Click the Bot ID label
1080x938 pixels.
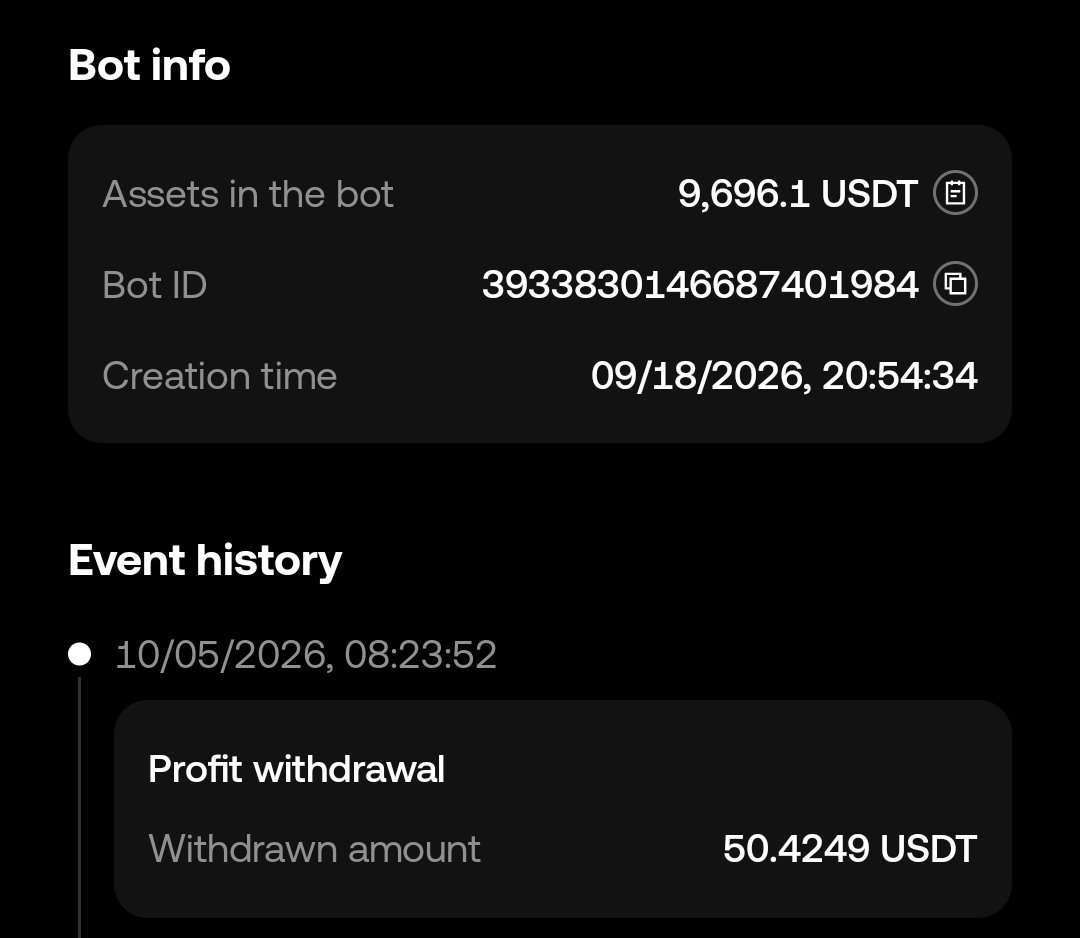(155, 285)
